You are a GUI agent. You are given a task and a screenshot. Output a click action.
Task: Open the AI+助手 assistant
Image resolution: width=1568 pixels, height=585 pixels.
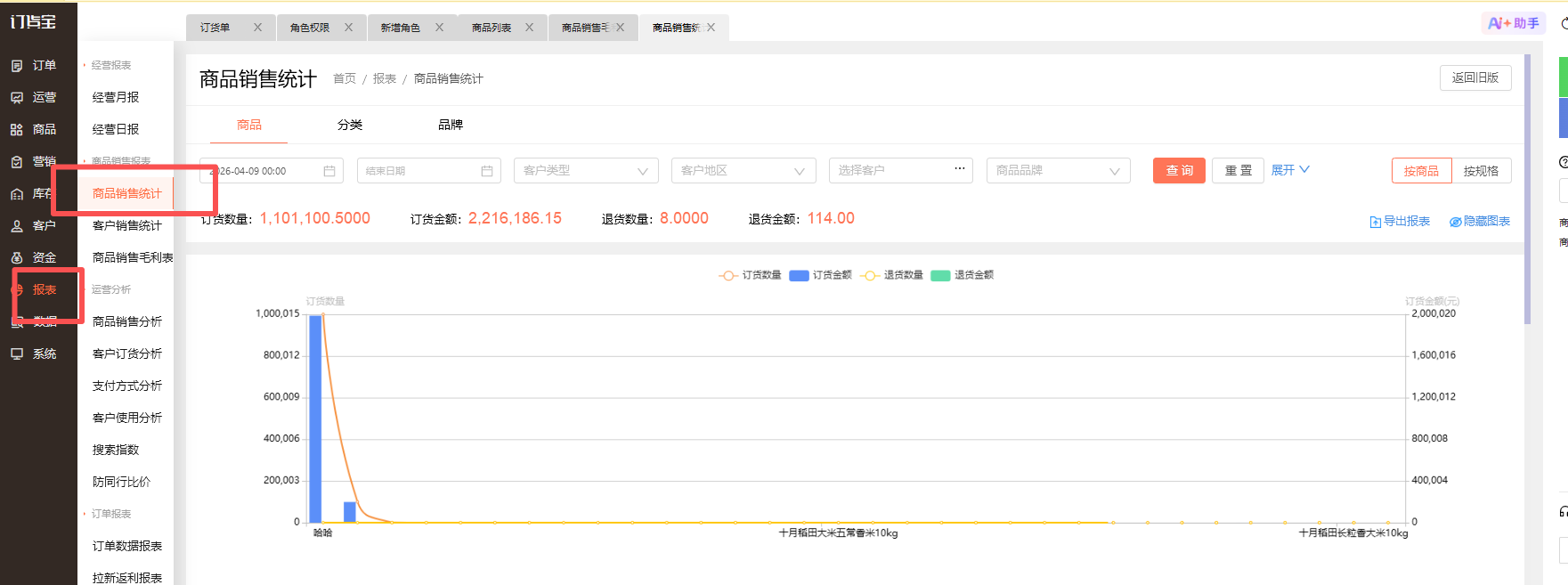coord(1514,23)
